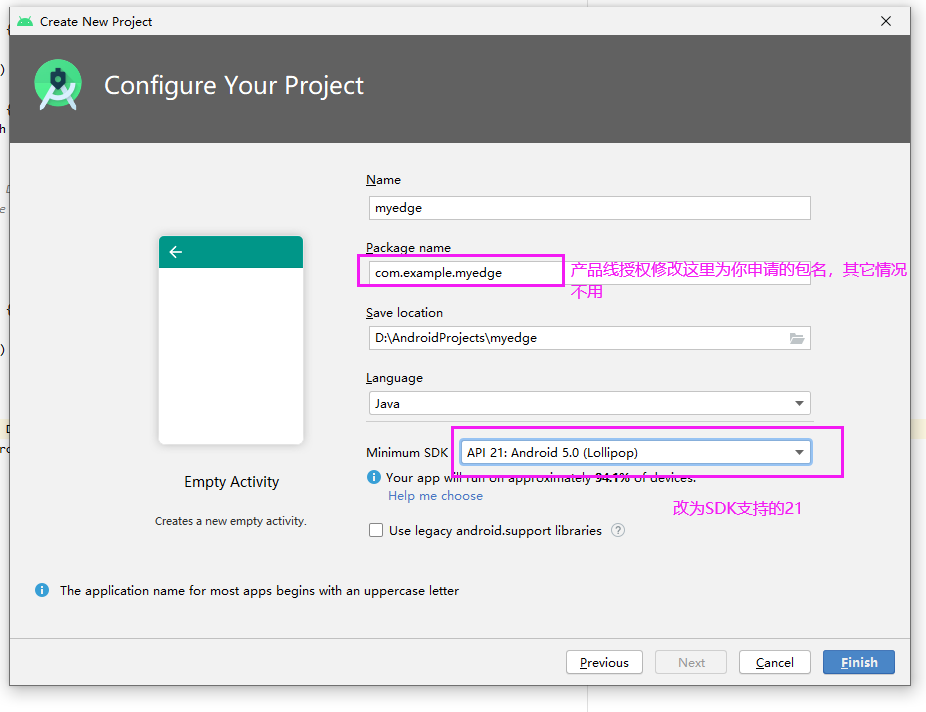The height and width of the screenshot is (712, 926).
Task: Click the Empty Activity preview thumbnail
Action: (x=231, y=340)
